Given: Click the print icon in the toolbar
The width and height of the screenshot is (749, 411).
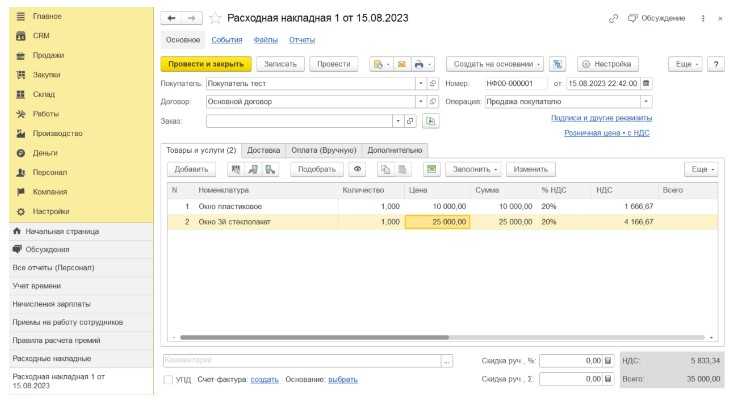Looking at the screenshot, I should pyautogui.click(x=419, y=64).
